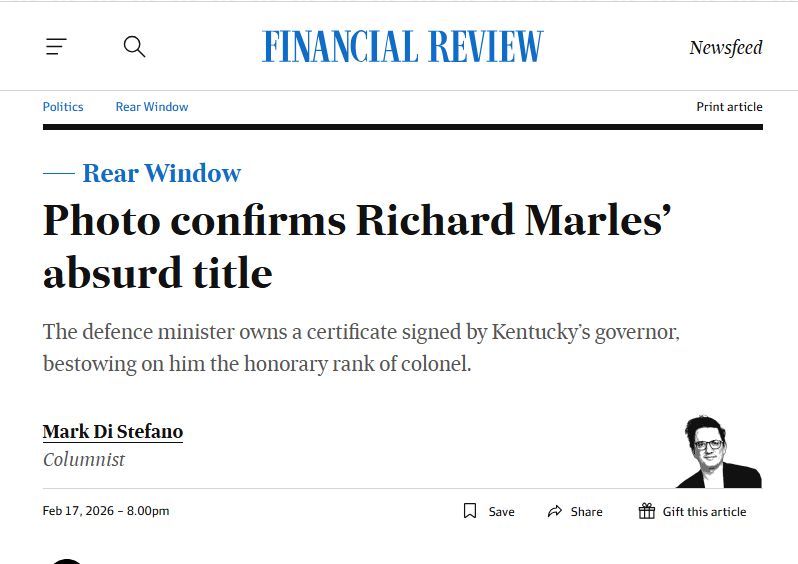Viewport: 798px width, 564px height.
Task: Click the subheading about Kentucky's governor
Action: [x=361, y=347]
